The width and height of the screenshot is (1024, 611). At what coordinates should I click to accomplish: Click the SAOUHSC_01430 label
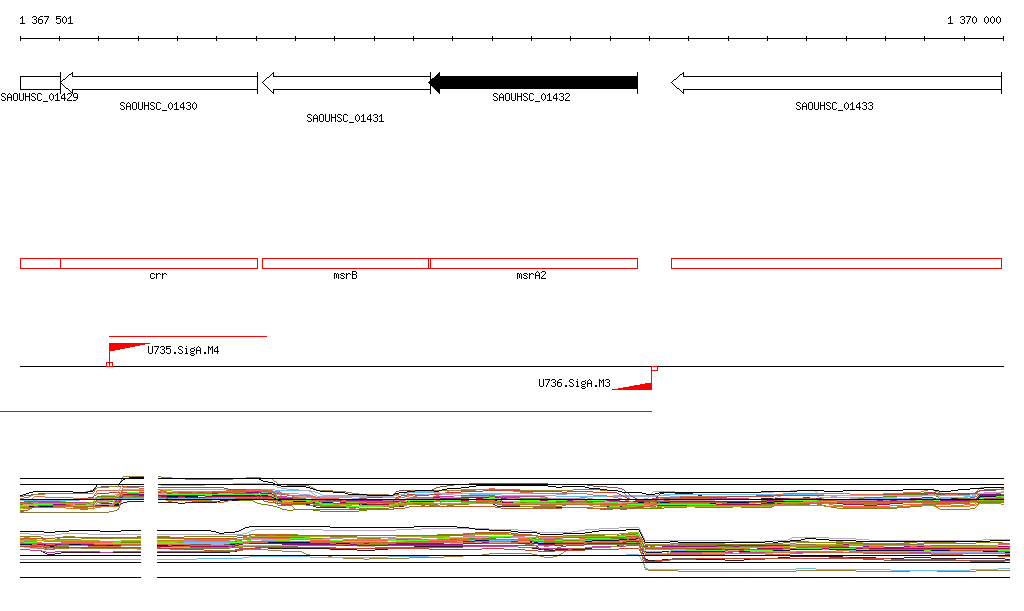tap(158, 106)
